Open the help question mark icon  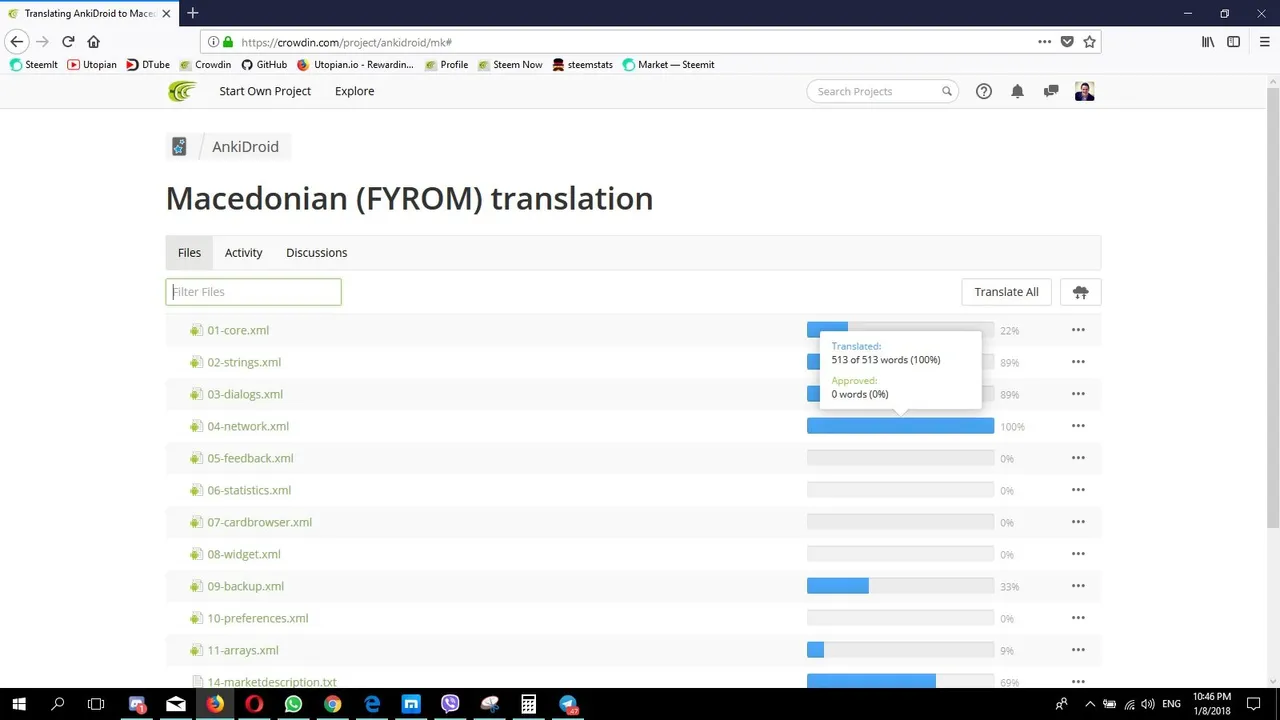click(984, 91)
